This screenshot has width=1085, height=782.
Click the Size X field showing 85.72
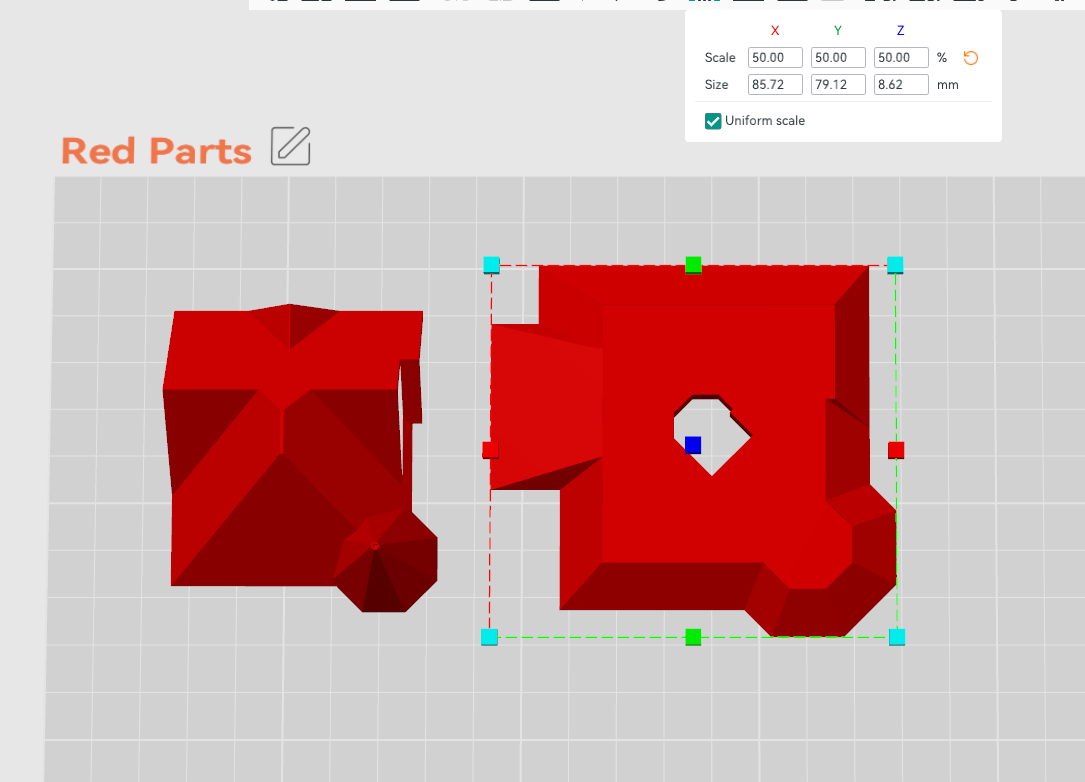[x=775, y=84]
